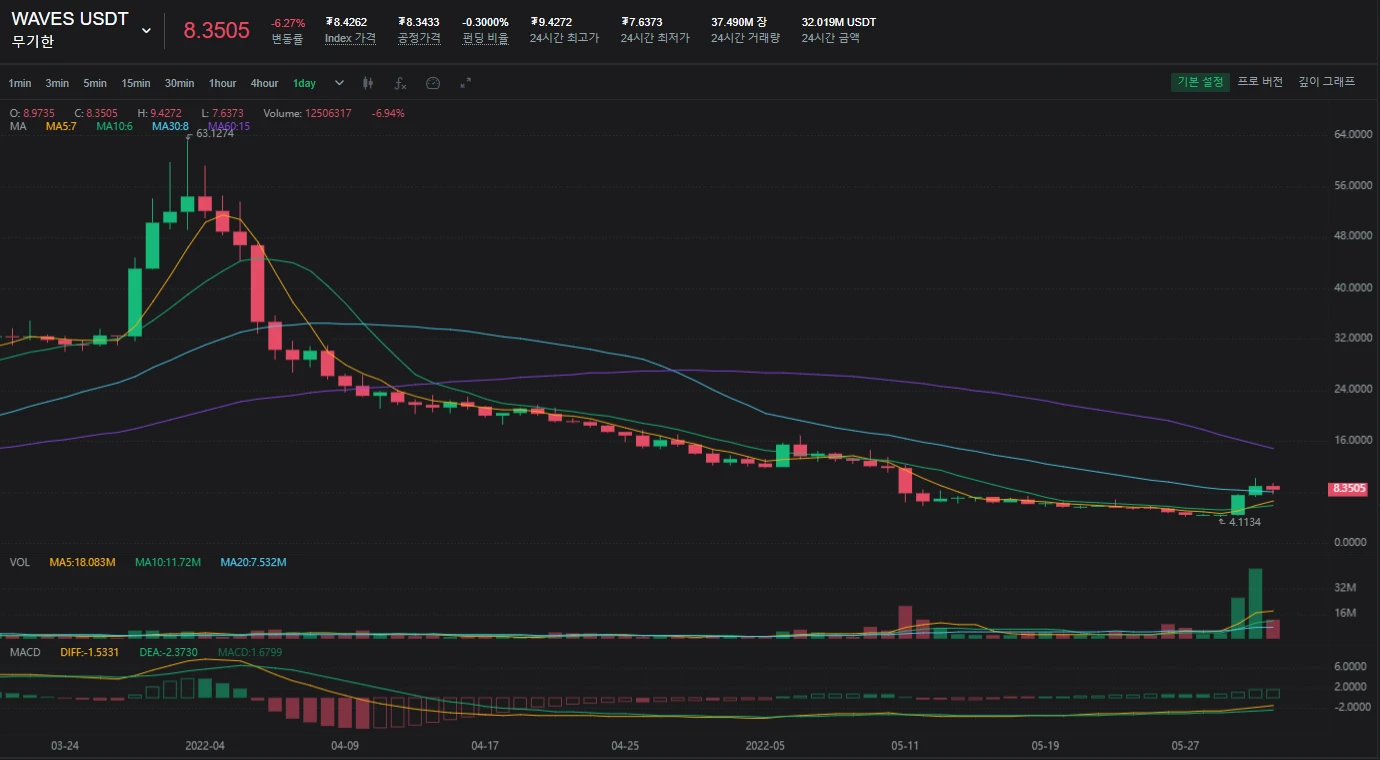Click the DIFF:-1.5331 value
This screenshot has height=760, width=1380.
pos(90,652)
